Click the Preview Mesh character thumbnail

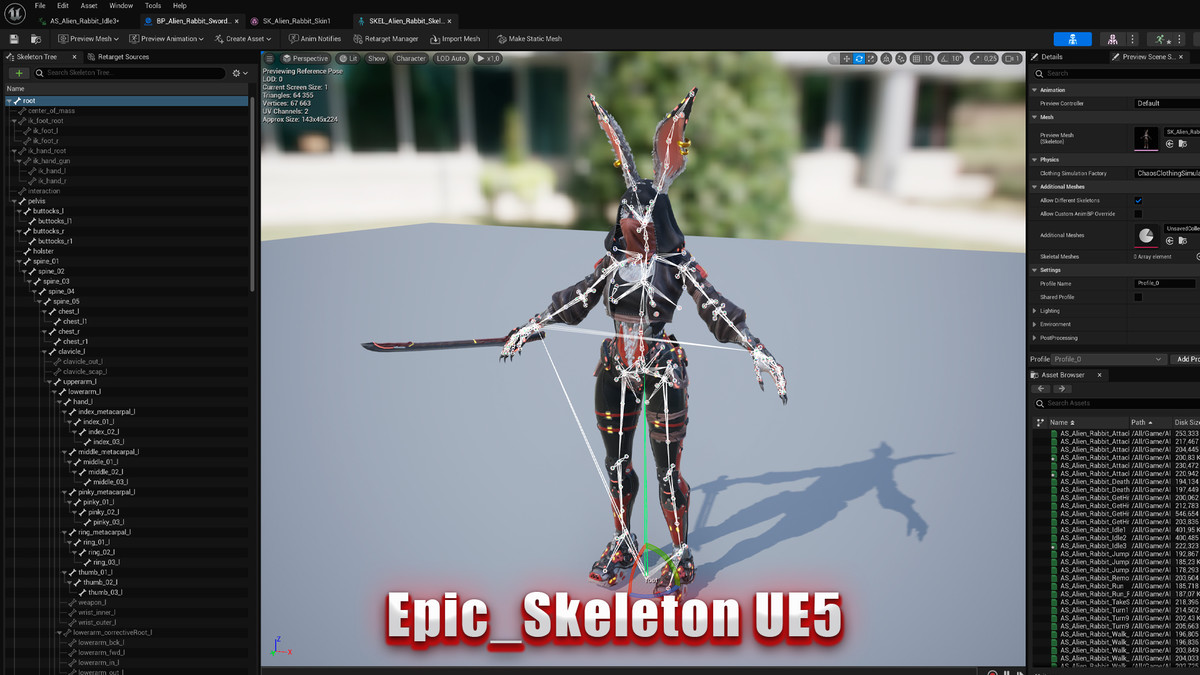coord(1146,138)
